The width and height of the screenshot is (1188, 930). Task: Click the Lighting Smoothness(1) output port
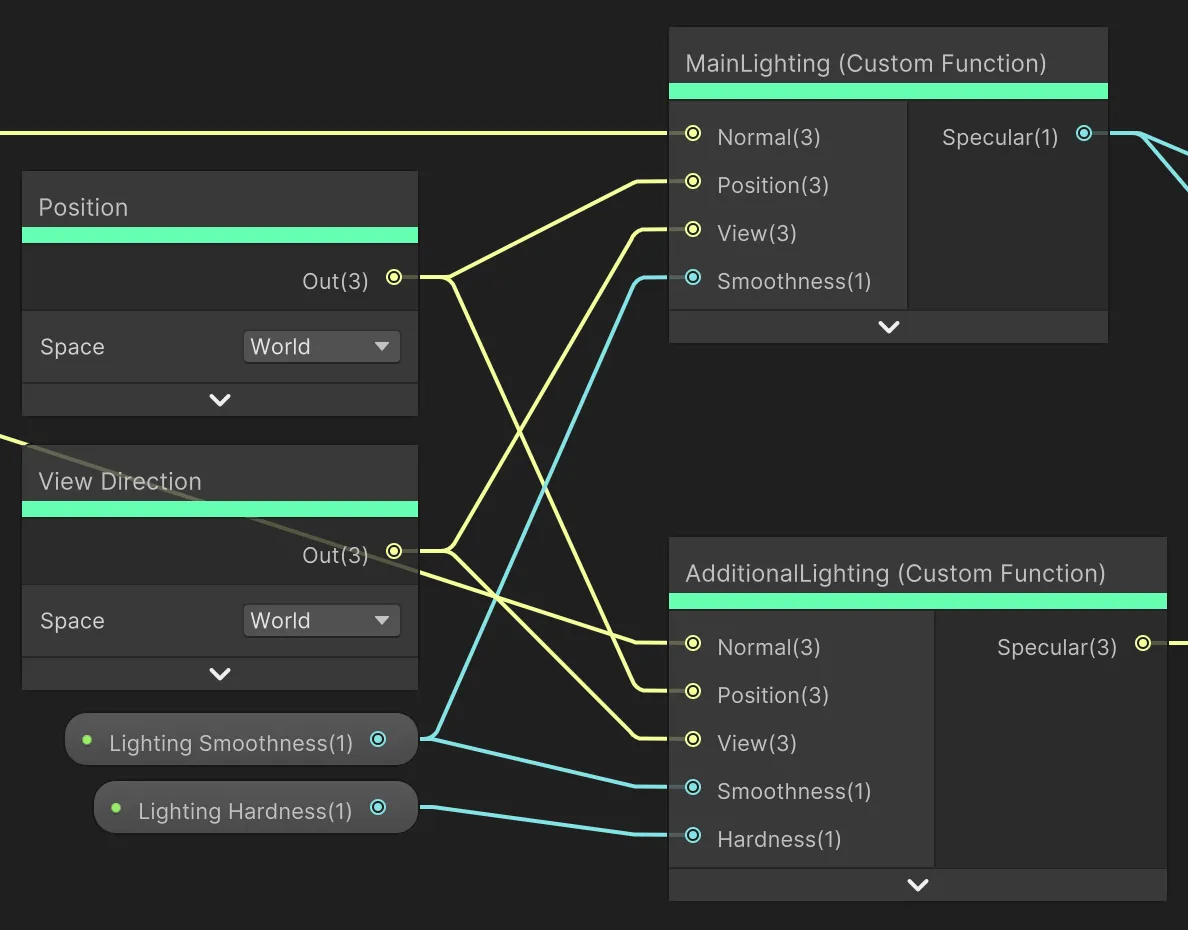378,739
